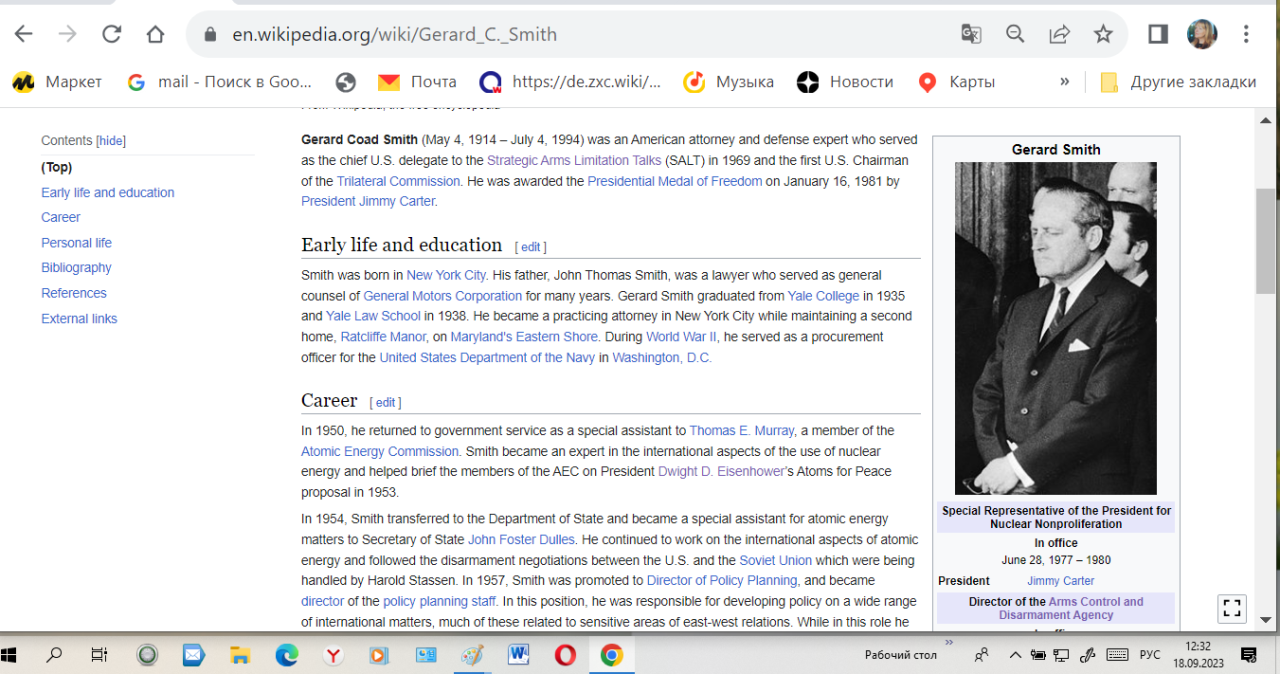
Task: Go to Career section in Contents
Action: click(x=61, y=217)
